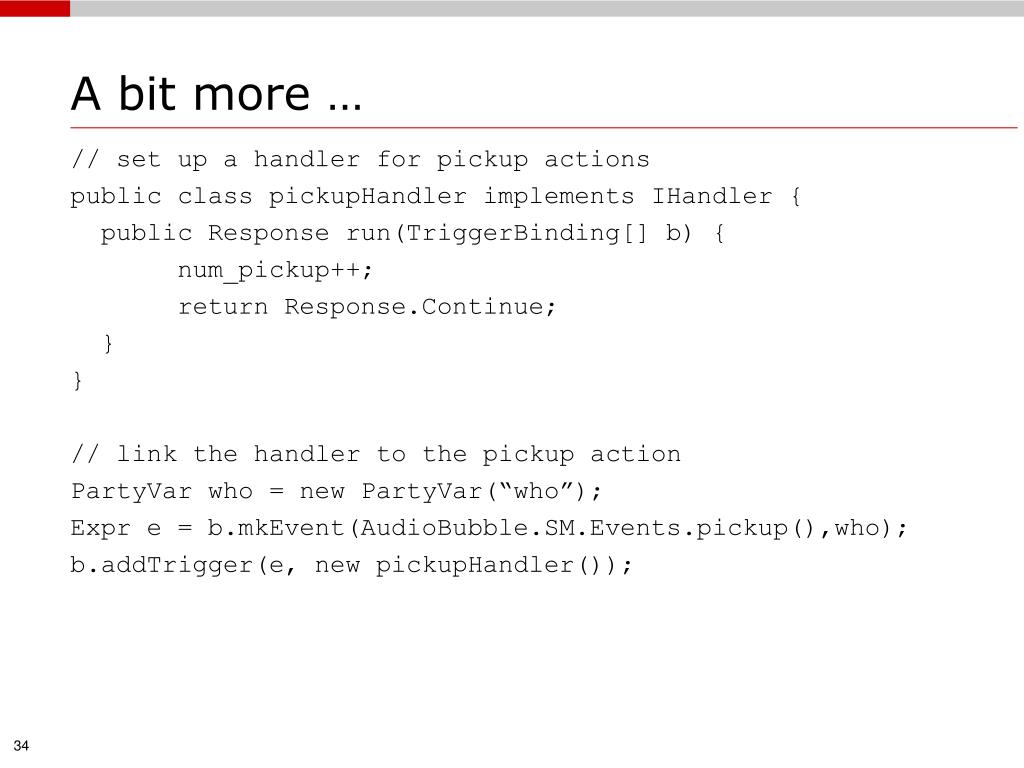
Task: Click the slide title "A bit more …"
Action: (216, 95)
